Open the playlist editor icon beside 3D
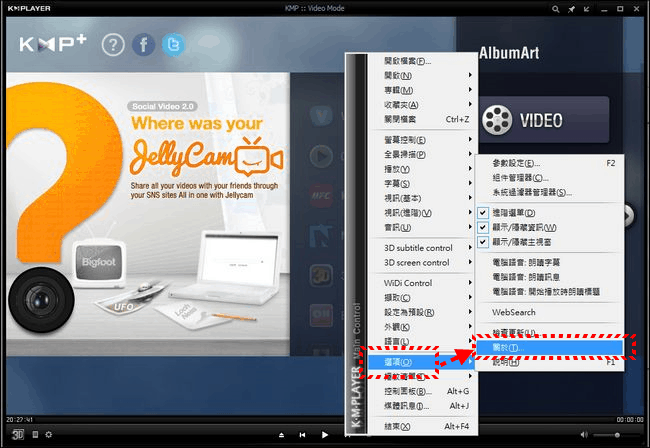650x448 pixels. tap(35, 434)
